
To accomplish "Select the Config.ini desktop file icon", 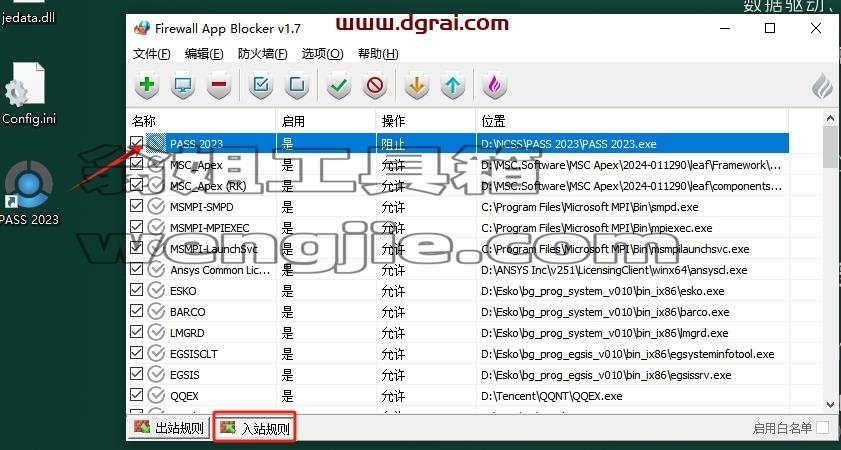I will pos(28,94).
